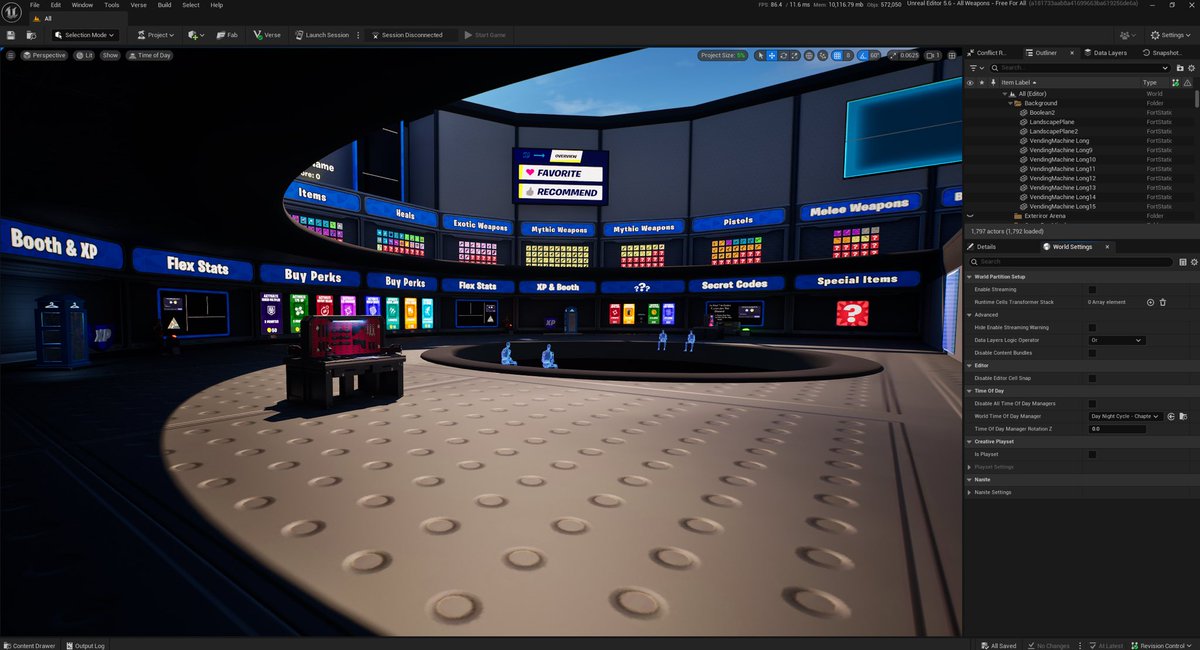Click use-selected arrow for Time Of Day Manager

click(1171, 416)
